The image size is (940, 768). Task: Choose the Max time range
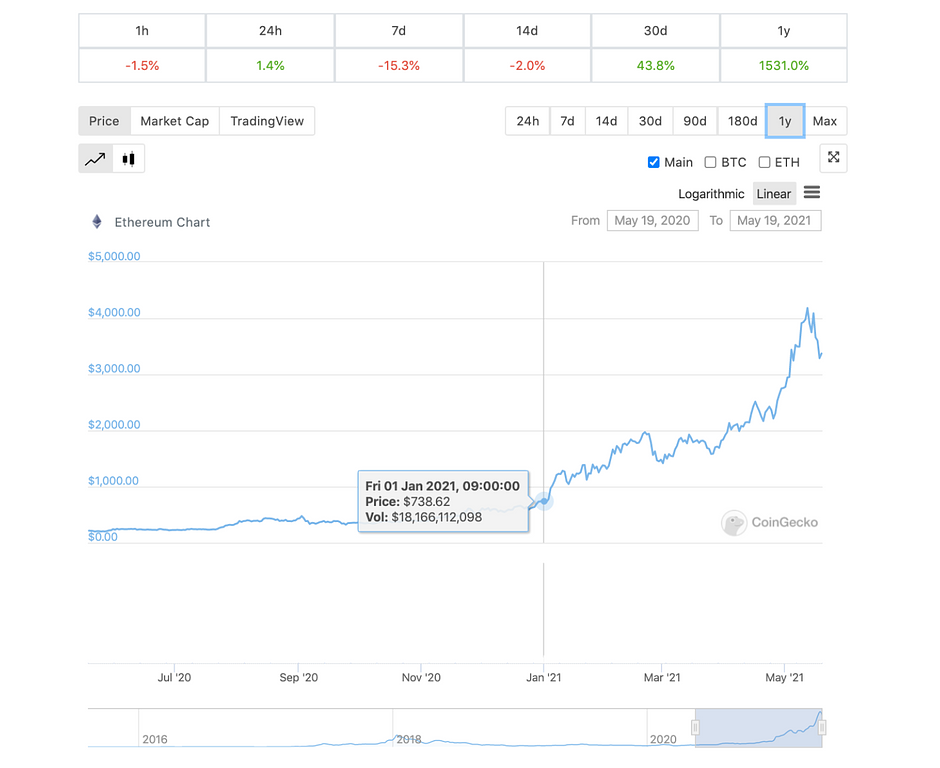[825, 121]
